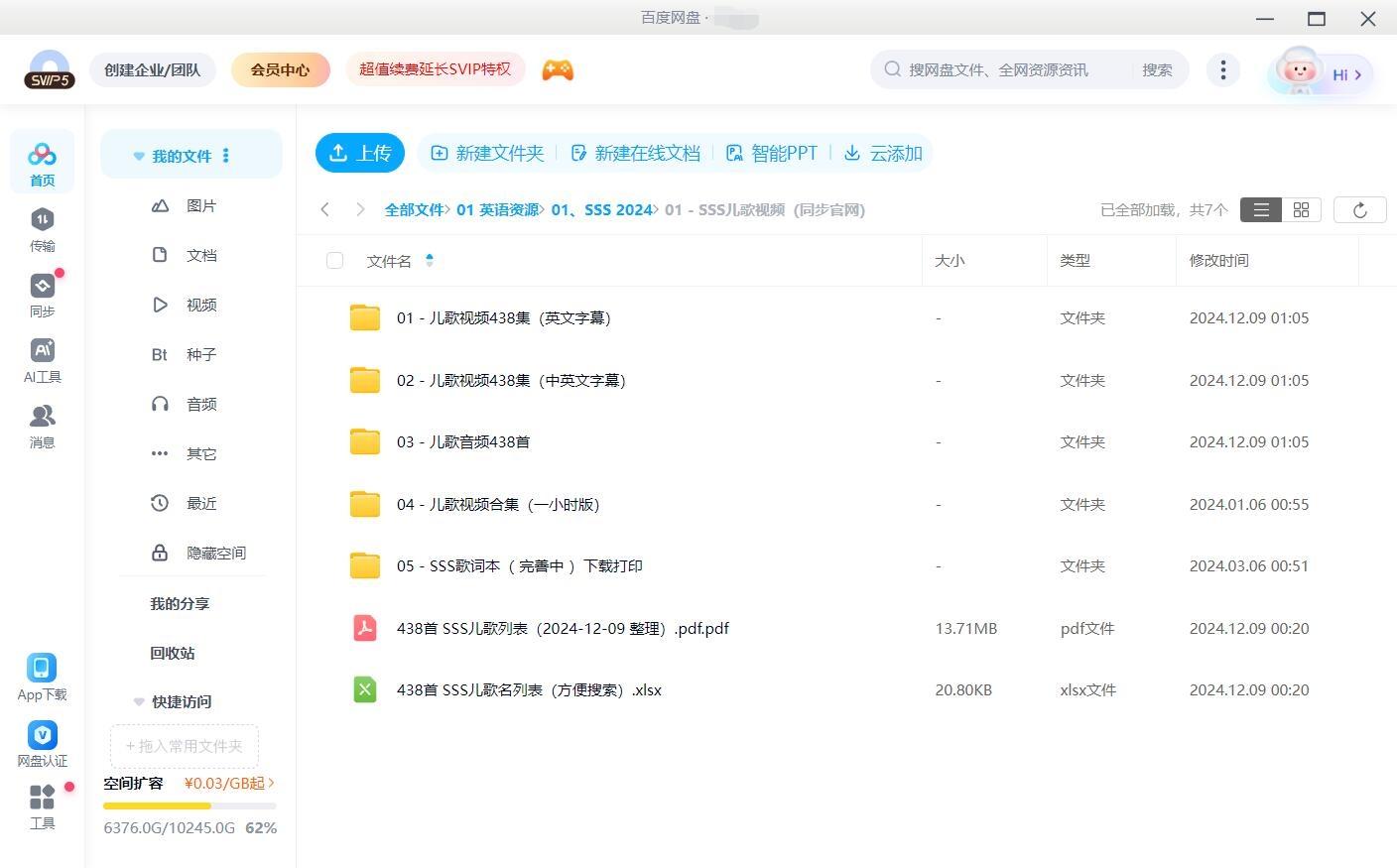Tick the select-all checkbox in header row
This screenshot has width=1397, height=868.
pos(334,261)
